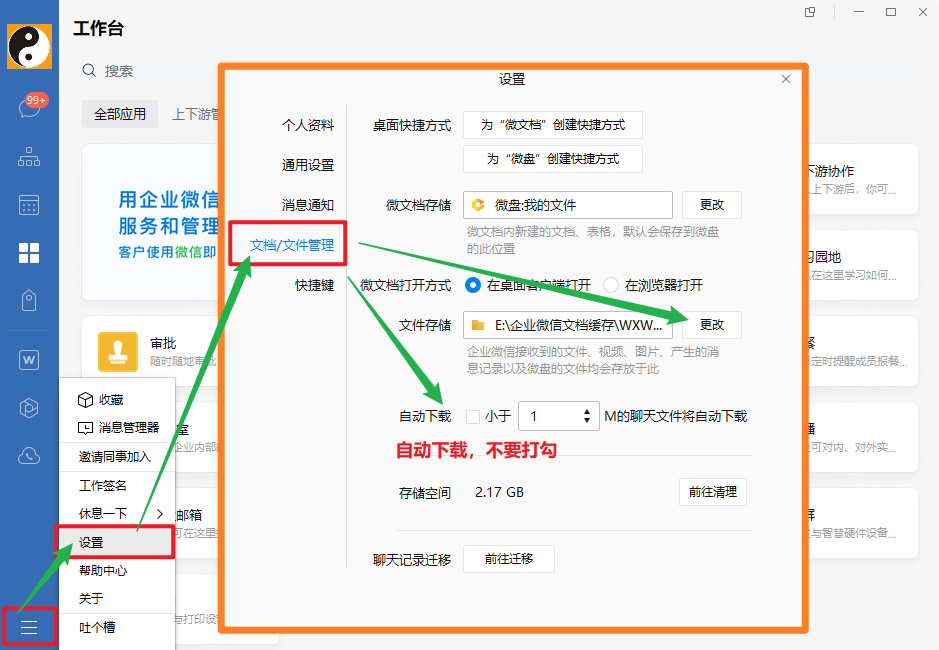
Task: Click 前往清理 storage button
Action: (x=713, y=492)
